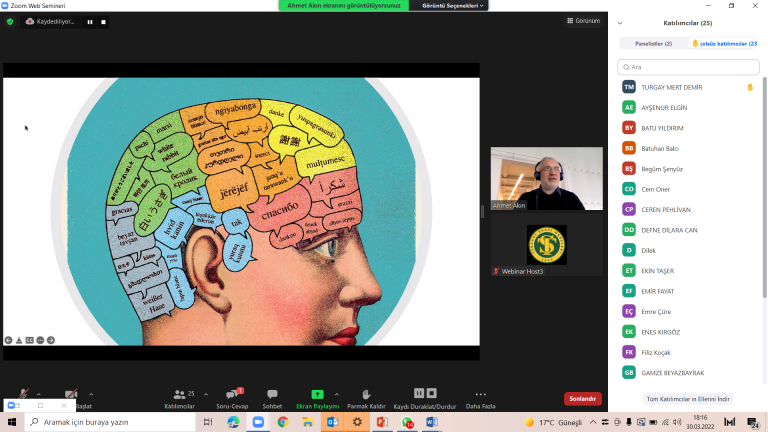Switch to the Panelistler (2) tab
Image resolution: width=768 pixels, height=432 pixels.
point(653,44)
